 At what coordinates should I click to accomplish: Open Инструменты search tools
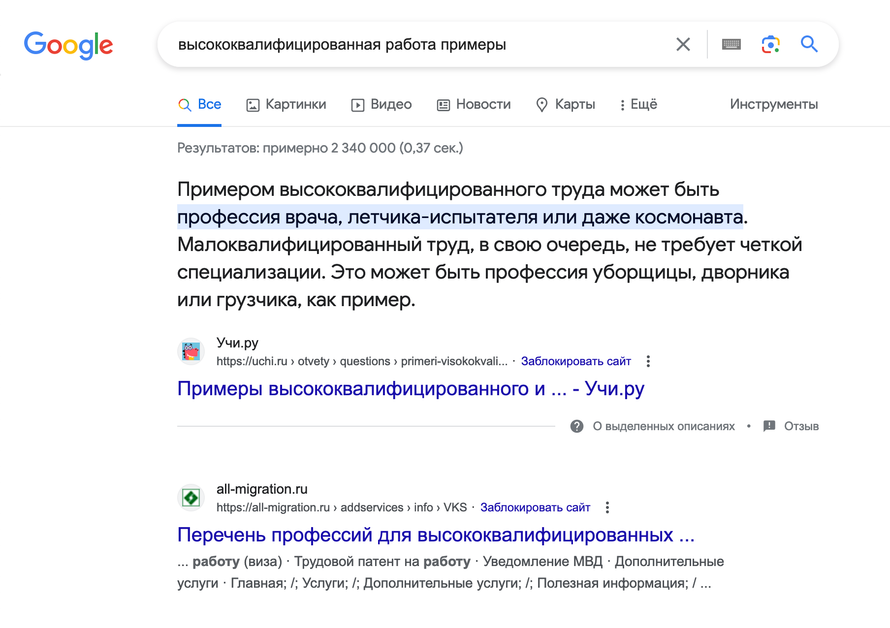tap(774, 104)
